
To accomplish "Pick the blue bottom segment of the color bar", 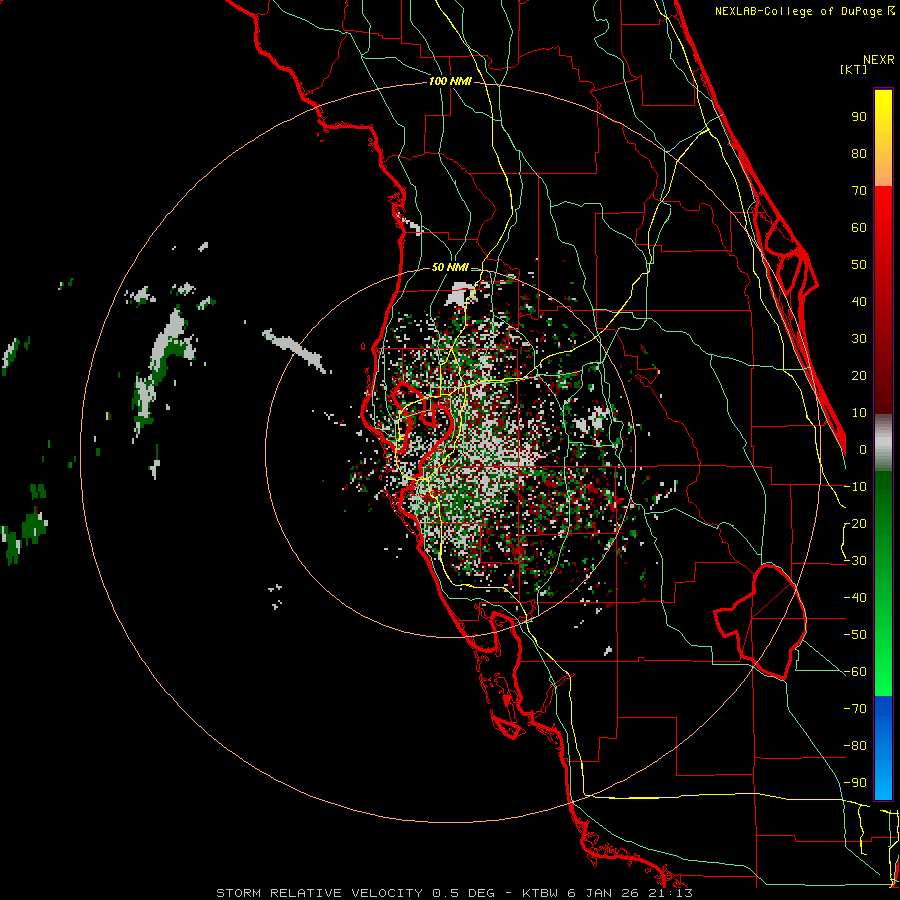I will tap(883, 748).
